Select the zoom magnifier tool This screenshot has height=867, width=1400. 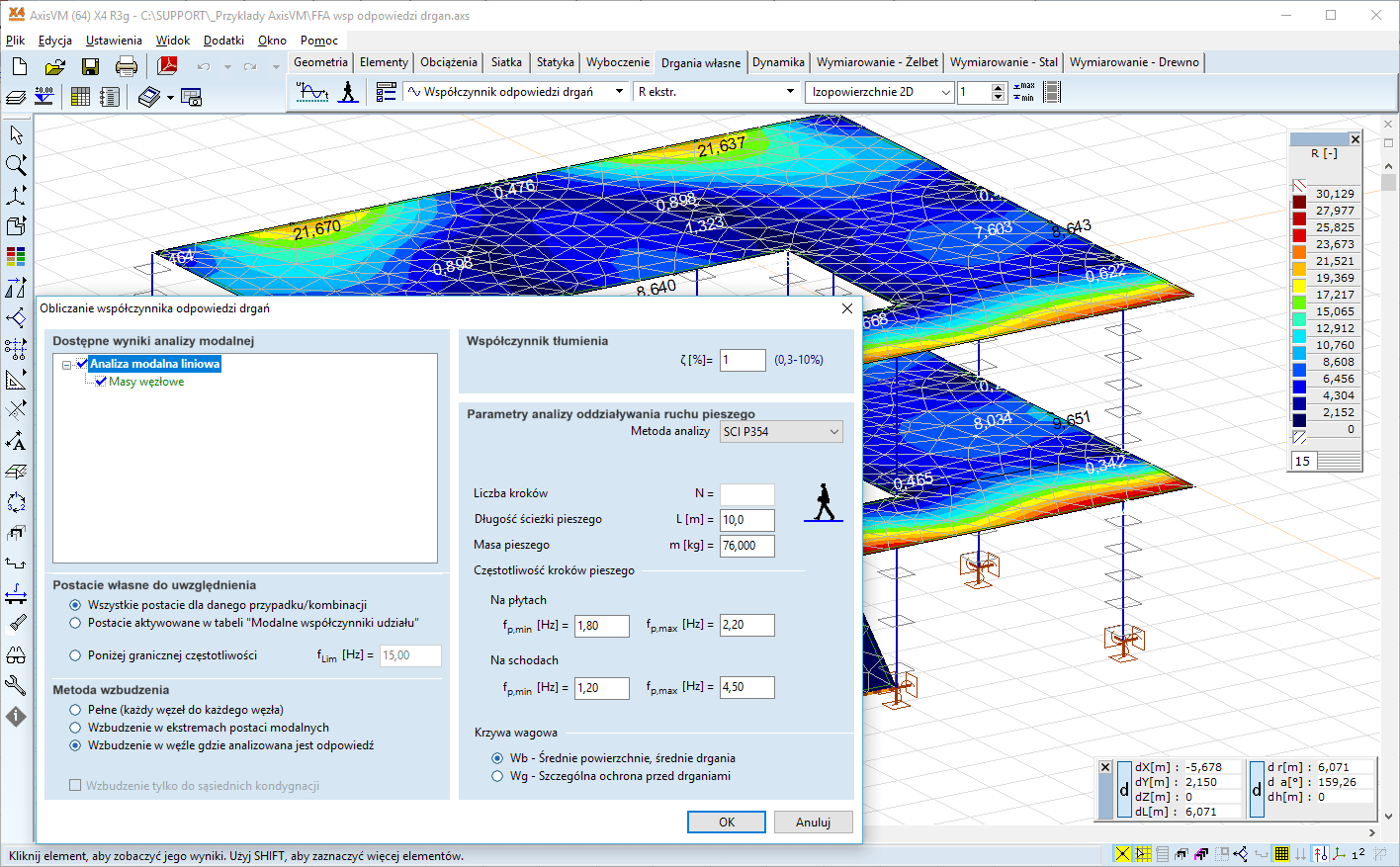(16, 165)
